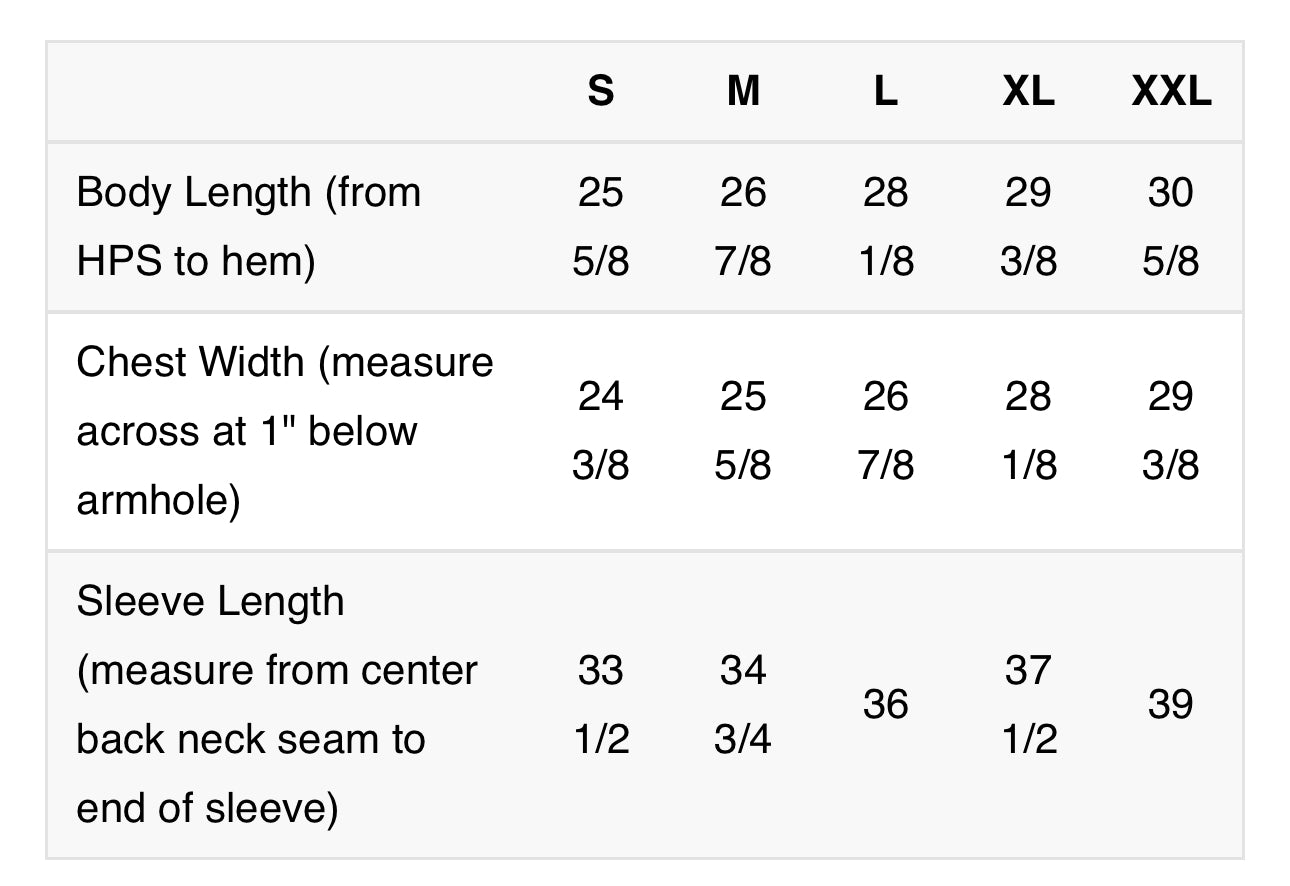This screenshot has width=1290, height=886.
Task: Click the S size column header
Action: point(600,92)
